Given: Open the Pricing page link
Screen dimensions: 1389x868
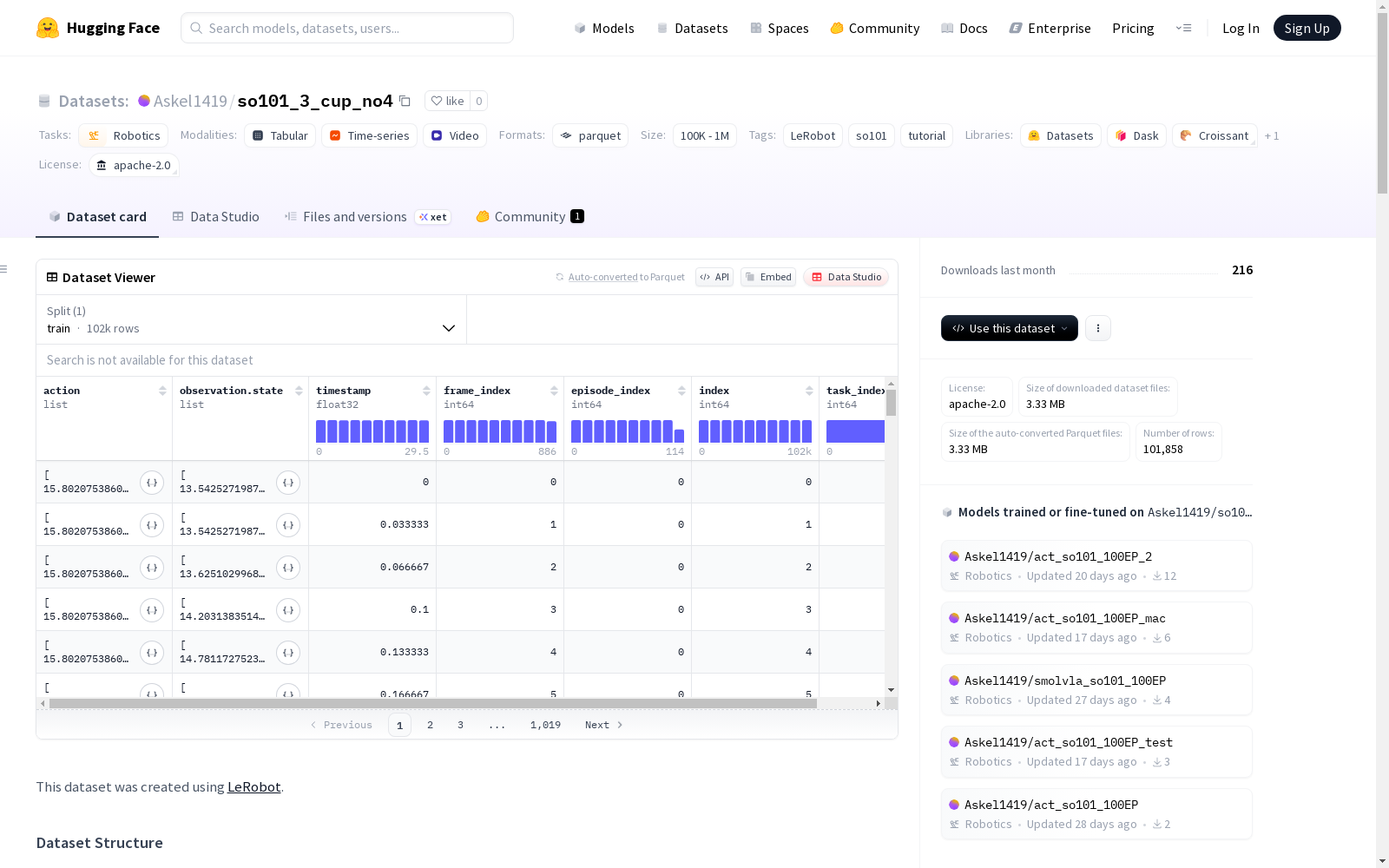Looking at the screenshot, I should pos(1133,28).
